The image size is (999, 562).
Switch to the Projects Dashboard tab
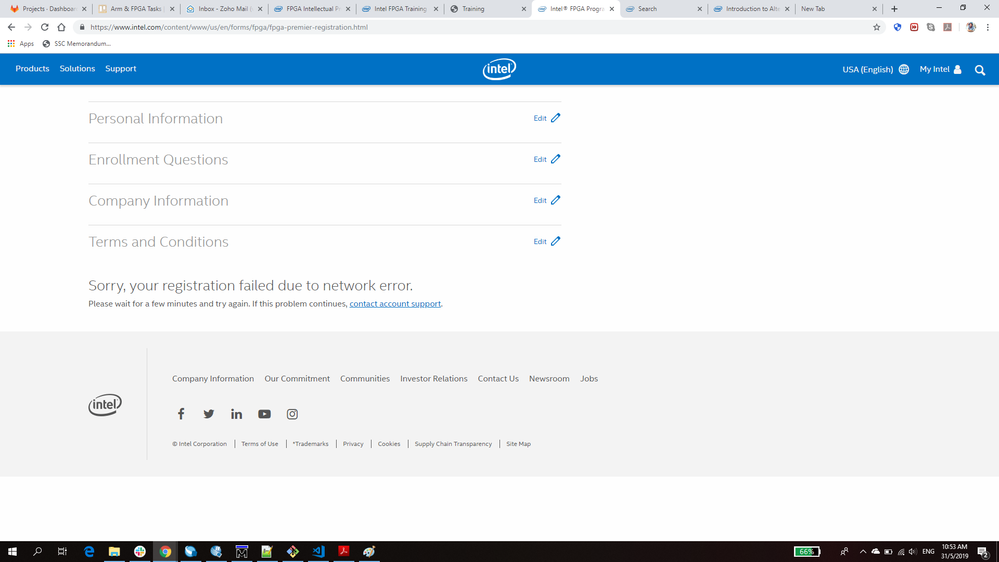coord(47,9)
